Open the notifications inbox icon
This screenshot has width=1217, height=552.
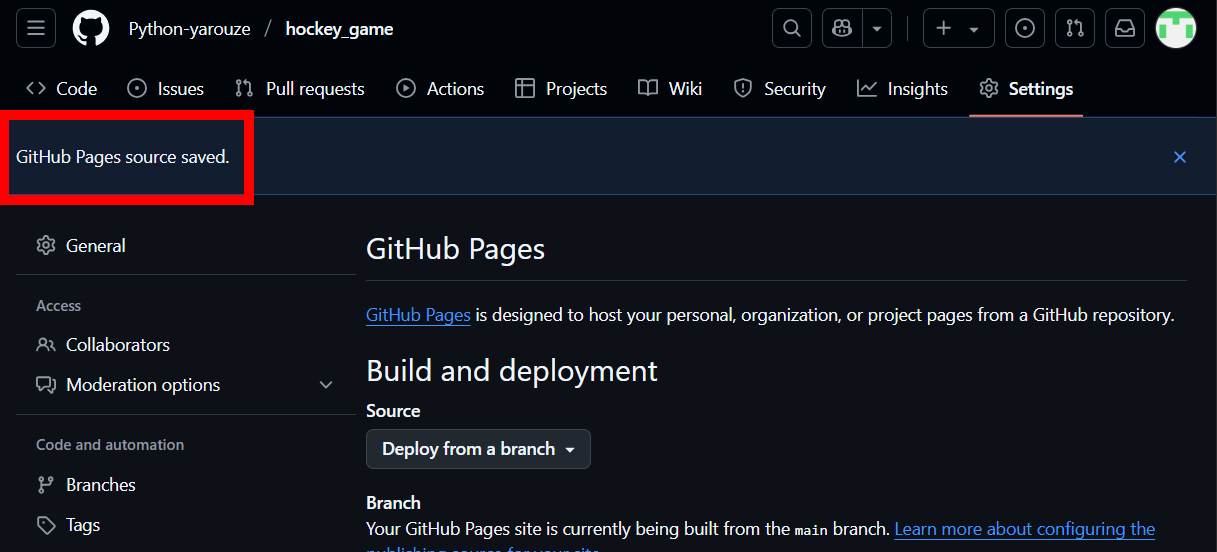click(x=1125, y=28)
